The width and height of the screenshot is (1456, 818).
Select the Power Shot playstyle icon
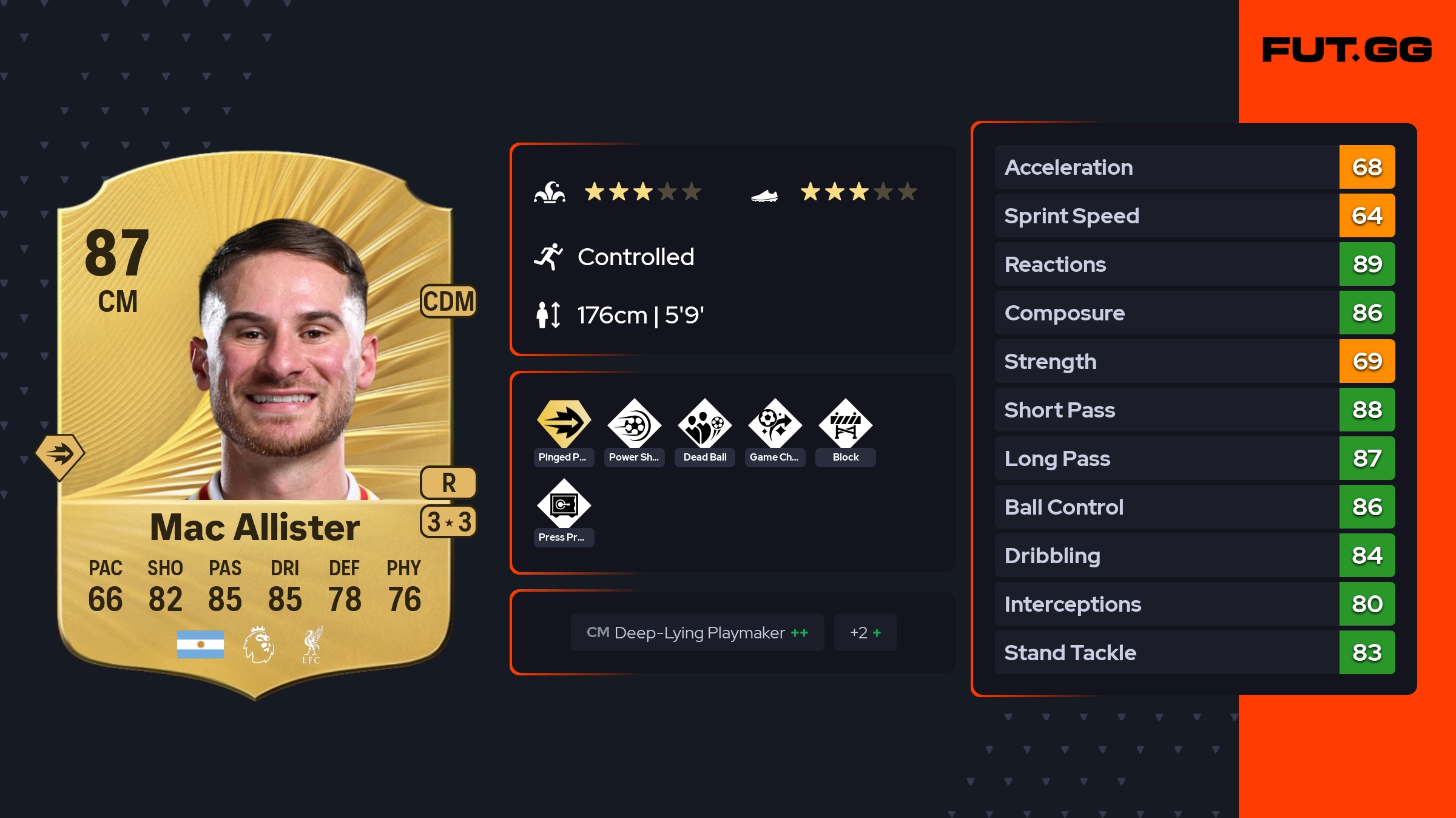pos(634,423)
